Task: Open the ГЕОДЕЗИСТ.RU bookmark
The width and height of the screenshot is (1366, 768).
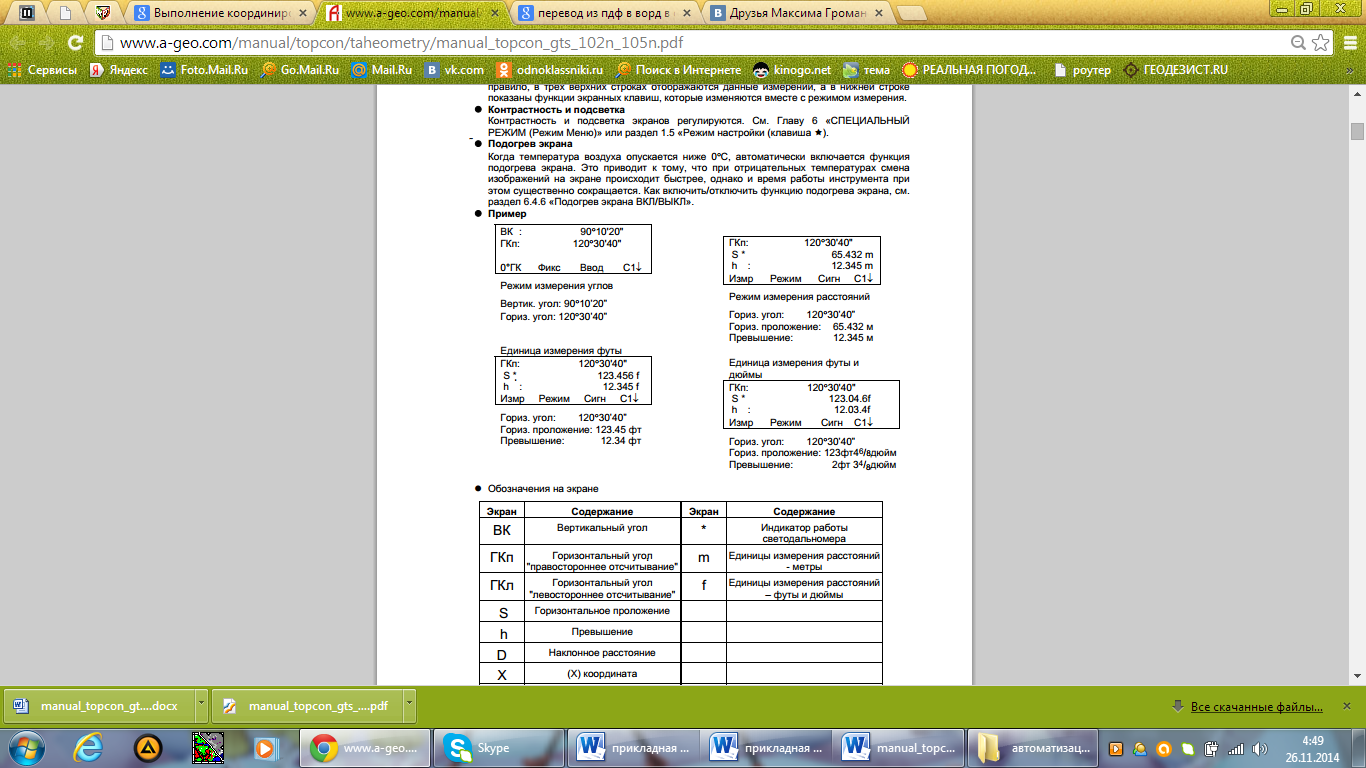Action: click(1175, 70)
